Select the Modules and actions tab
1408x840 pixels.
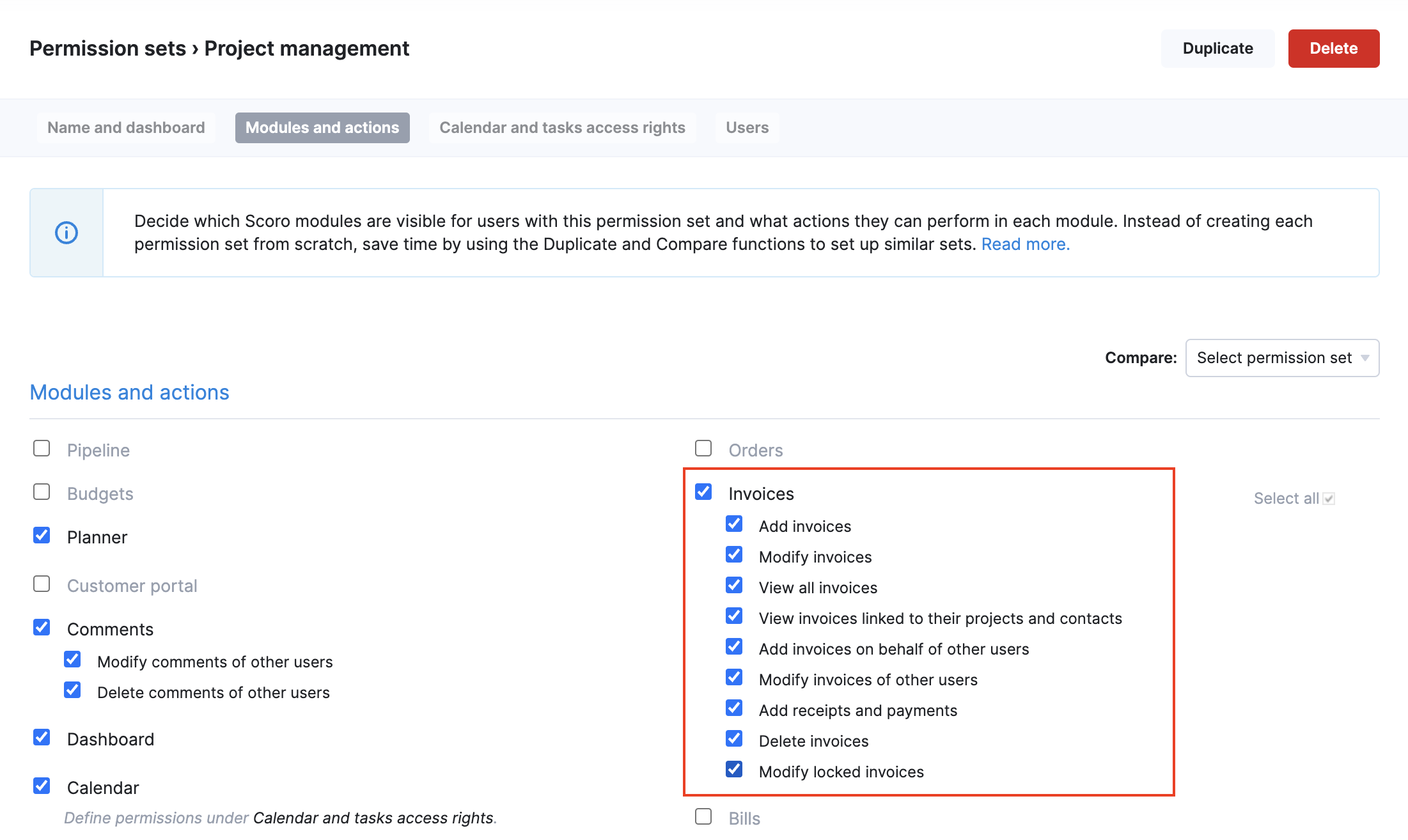[x=322, y=128]
